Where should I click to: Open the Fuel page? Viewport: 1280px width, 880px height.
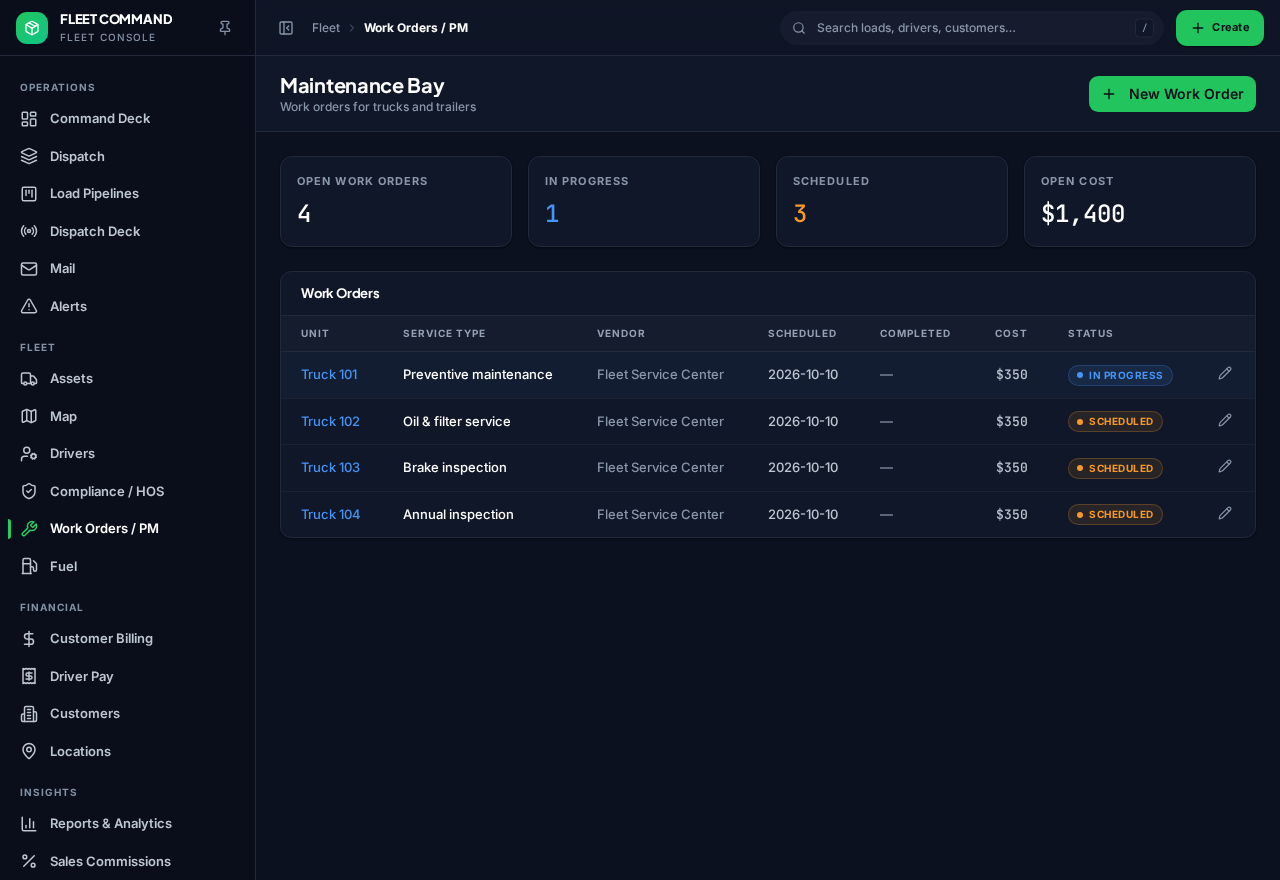click(127, 566)
